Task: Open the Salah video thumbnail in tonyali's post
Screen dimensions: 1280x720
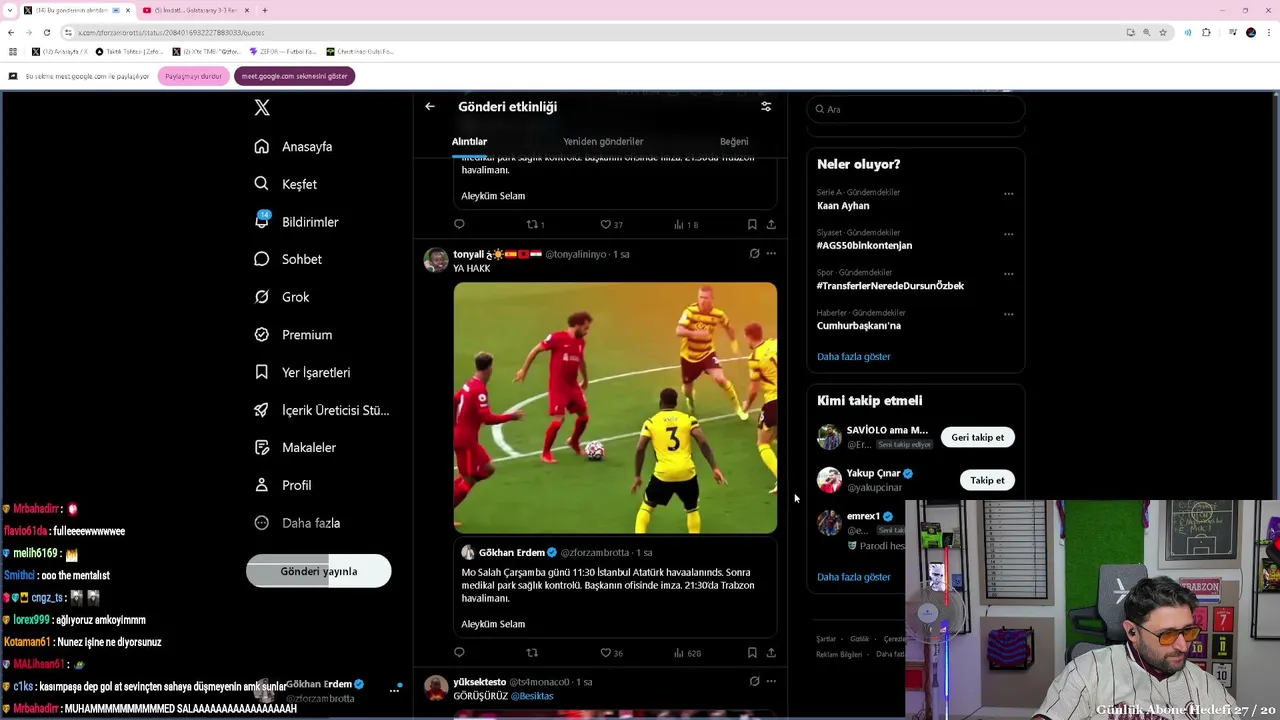Action: point(615,407)
